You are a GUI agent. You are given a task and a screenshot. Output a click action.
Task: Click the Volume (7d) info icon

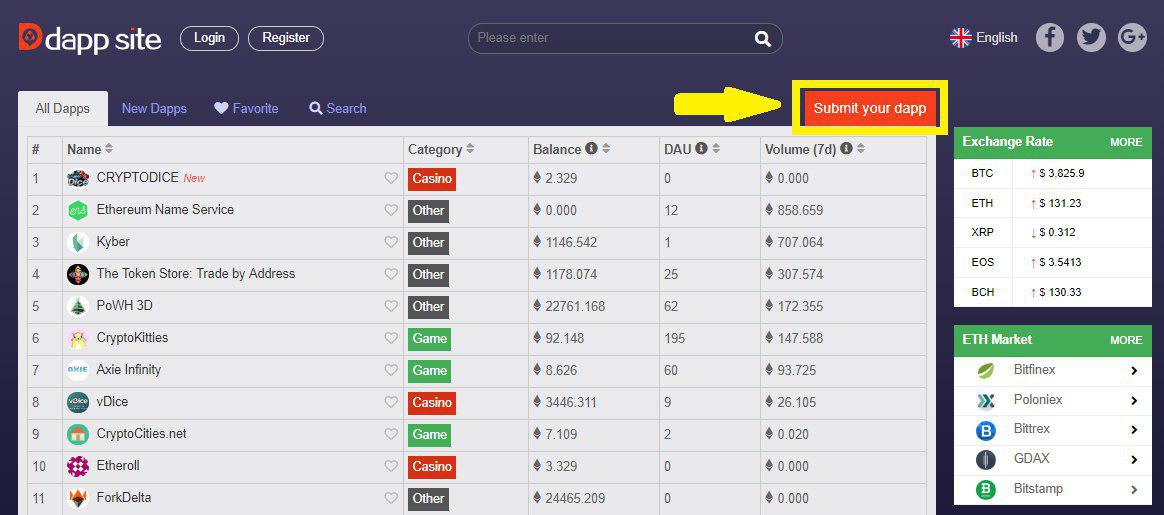point(846,148)
